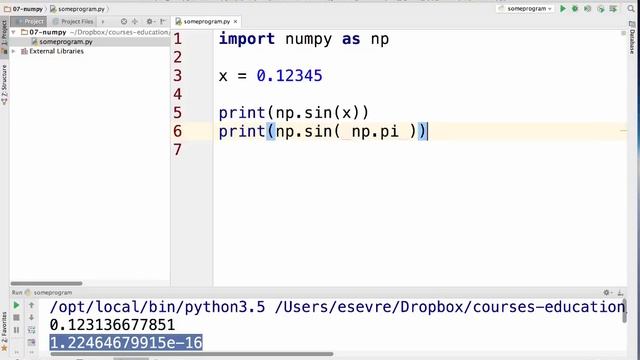This screenshot has height=360, width=640.
Task: Toggle the 7: Structure side tool window tab
Action: [x=4, y=84]
